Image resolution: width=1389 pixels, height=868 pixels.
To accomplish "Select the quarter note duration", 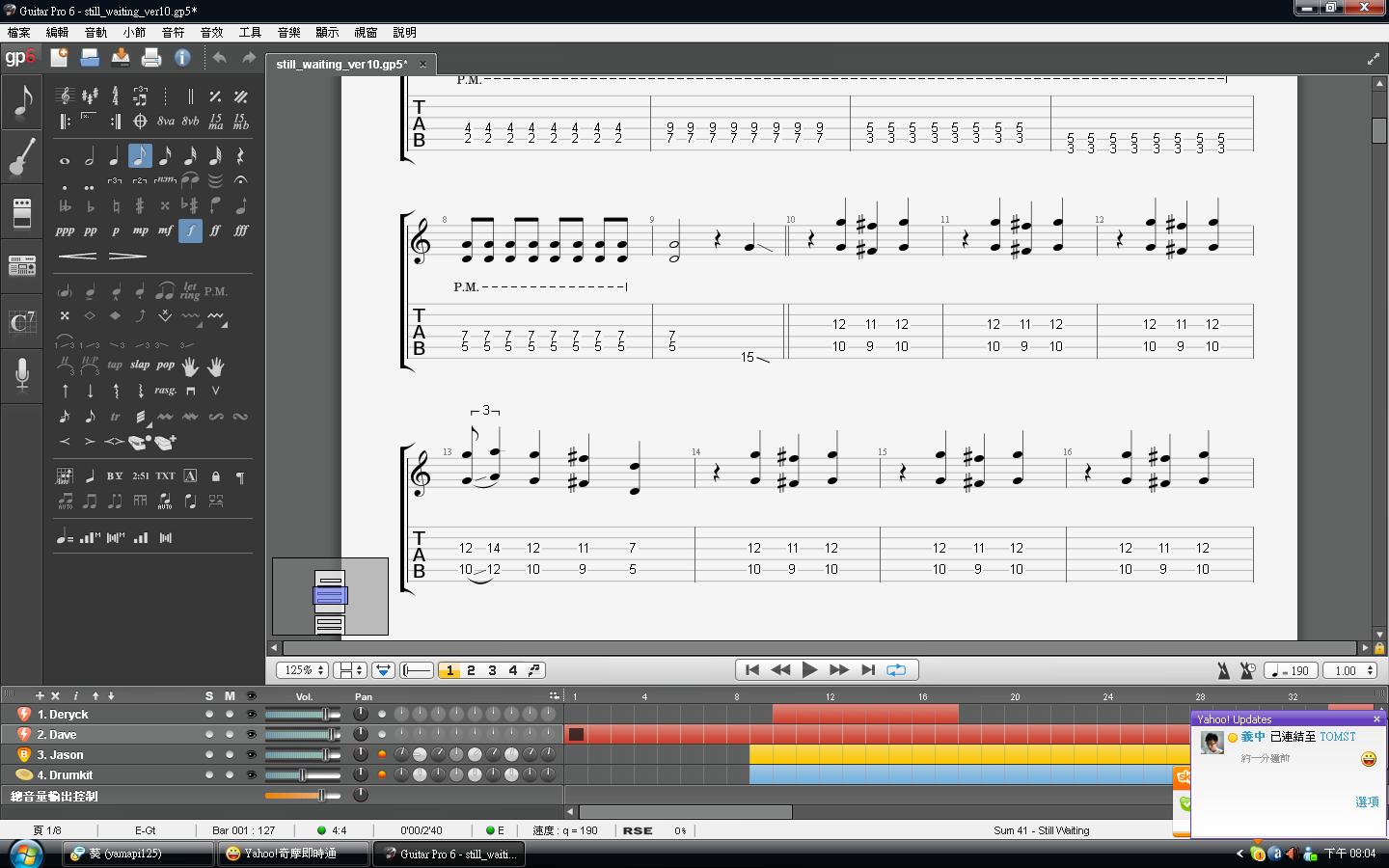I will coord(115,156).
